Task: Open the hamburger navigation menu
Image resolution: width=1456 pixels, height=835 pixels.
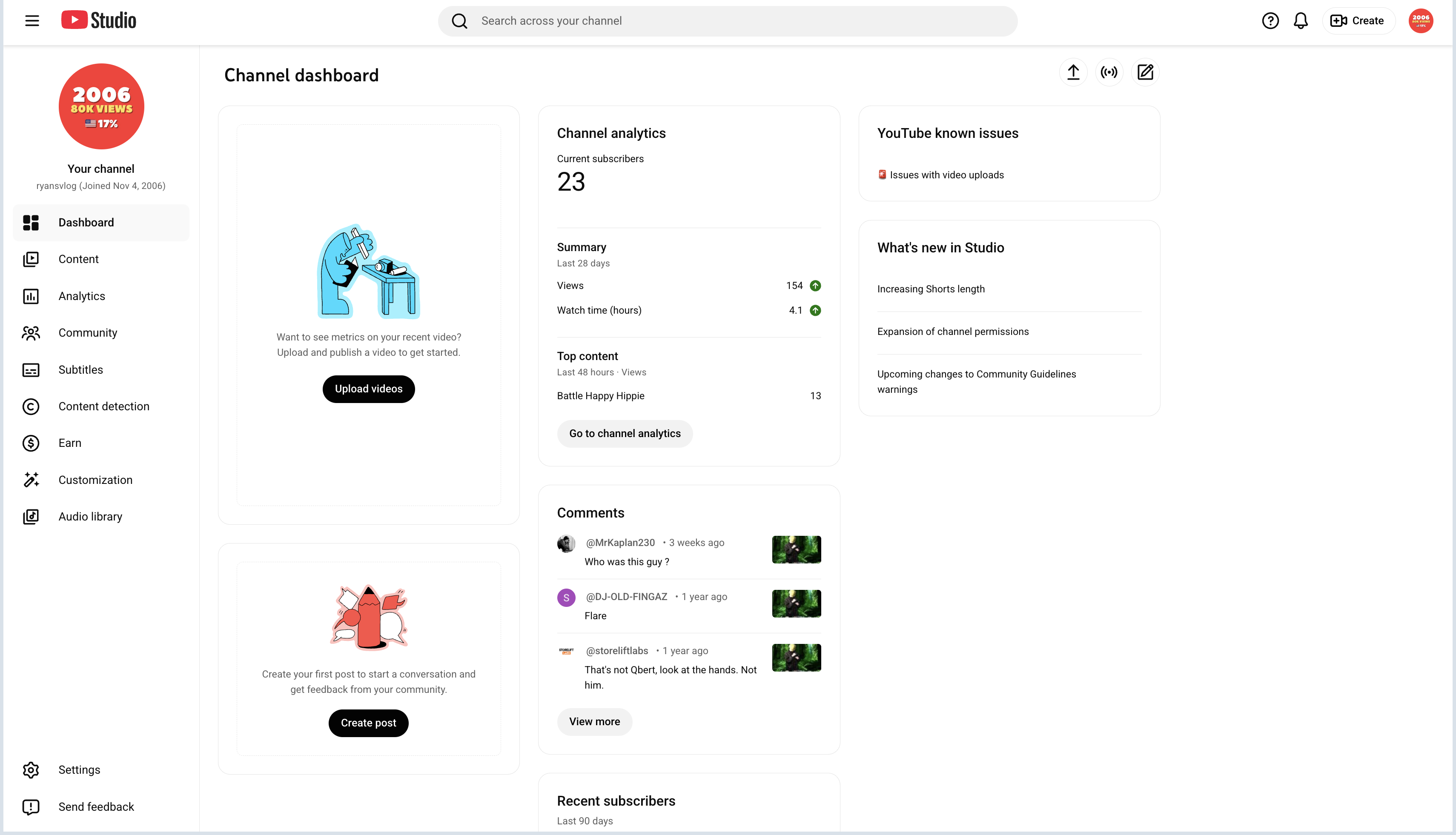Action: [32, 21]
